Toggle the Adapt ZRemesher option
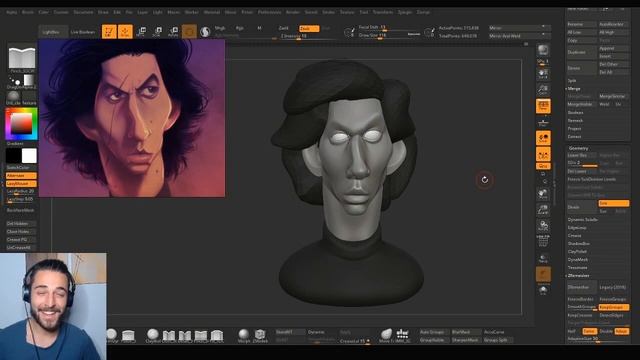This screenshot has width=640, height=360. (622, 331)
